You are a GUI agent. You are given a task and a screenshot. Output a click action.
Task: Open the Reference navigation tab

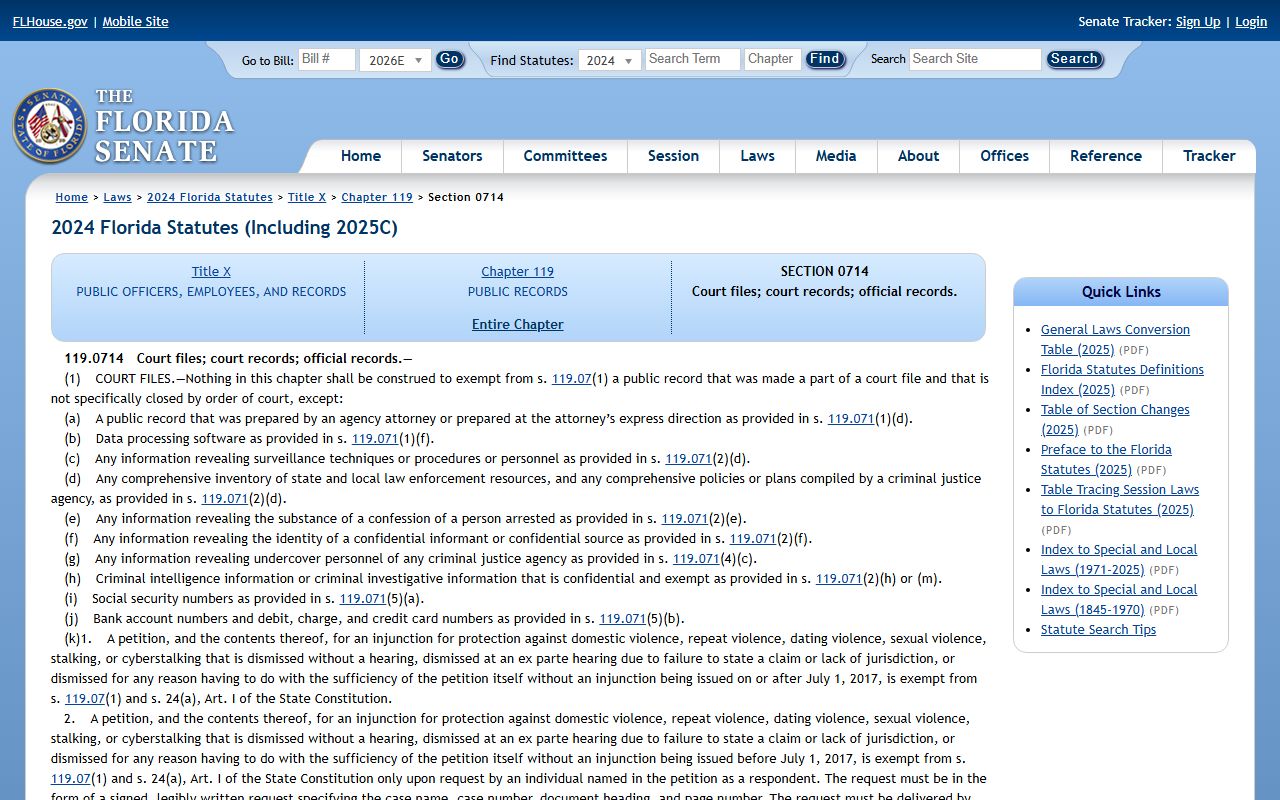(x=1105, y=156)
